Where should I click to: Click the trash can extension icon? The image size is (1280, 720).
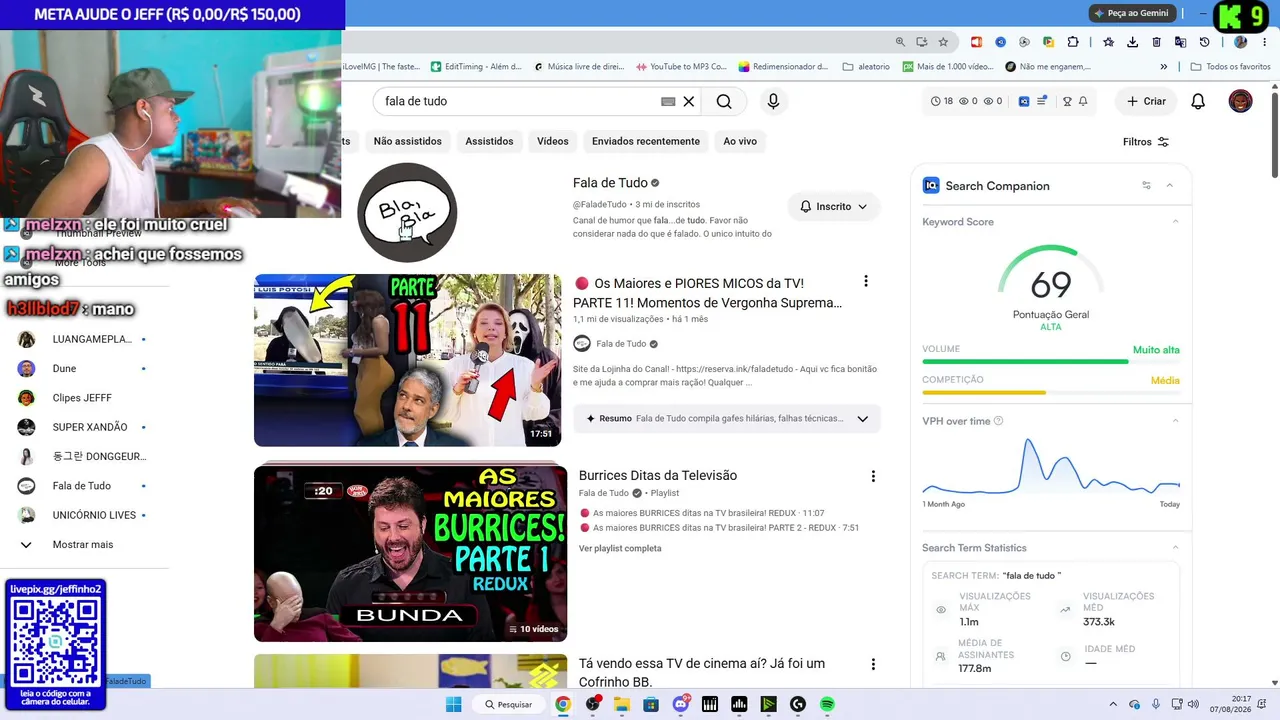pyautogui.click(x=1156, y=42)
